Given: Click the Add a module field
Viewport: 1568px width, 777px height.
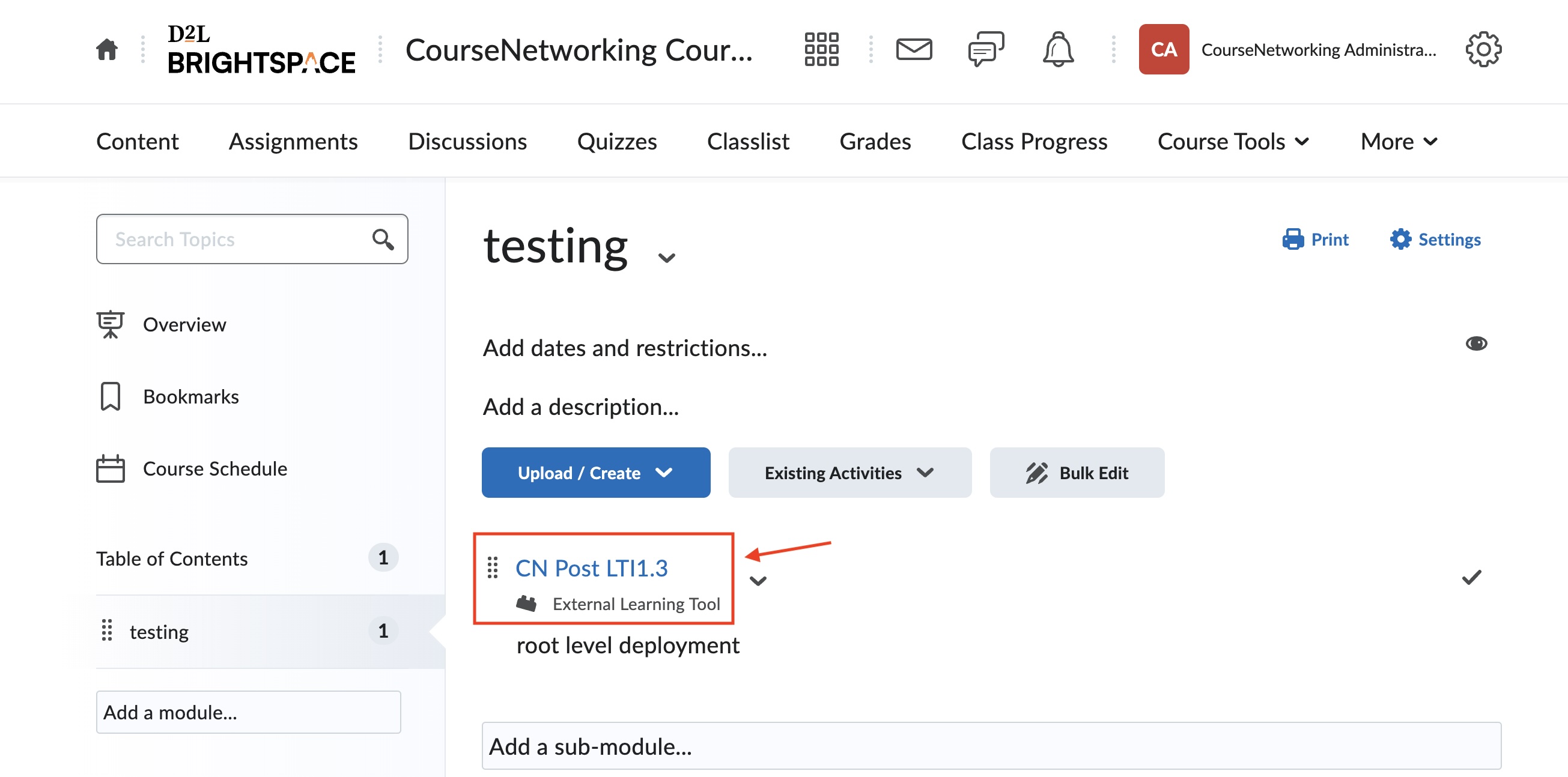Looking at the screenshot, I should click(x=248, y=712).
